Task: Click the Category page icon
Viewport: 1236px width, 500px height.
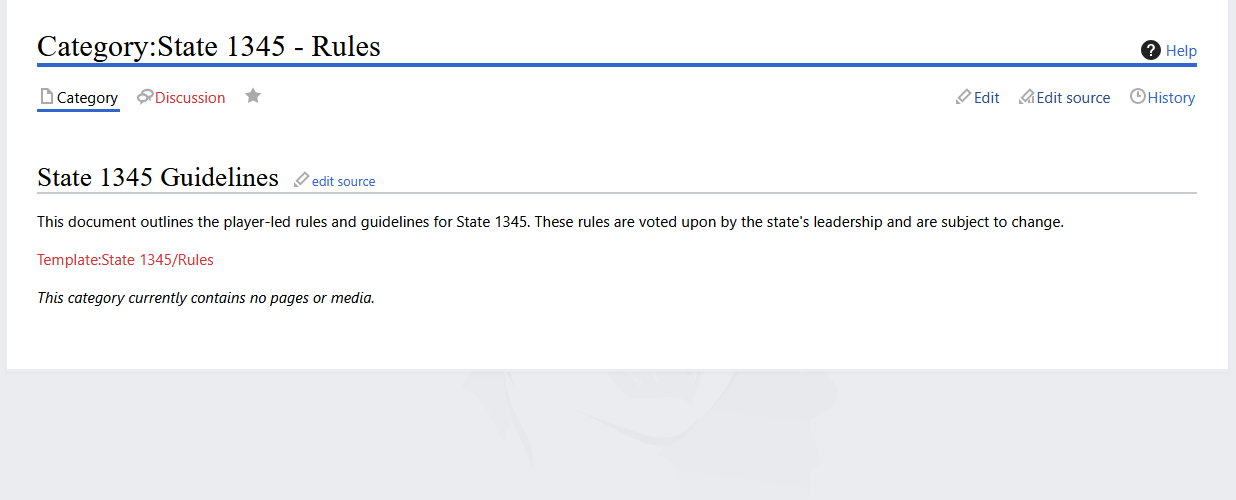Action: tap(46, 97)
